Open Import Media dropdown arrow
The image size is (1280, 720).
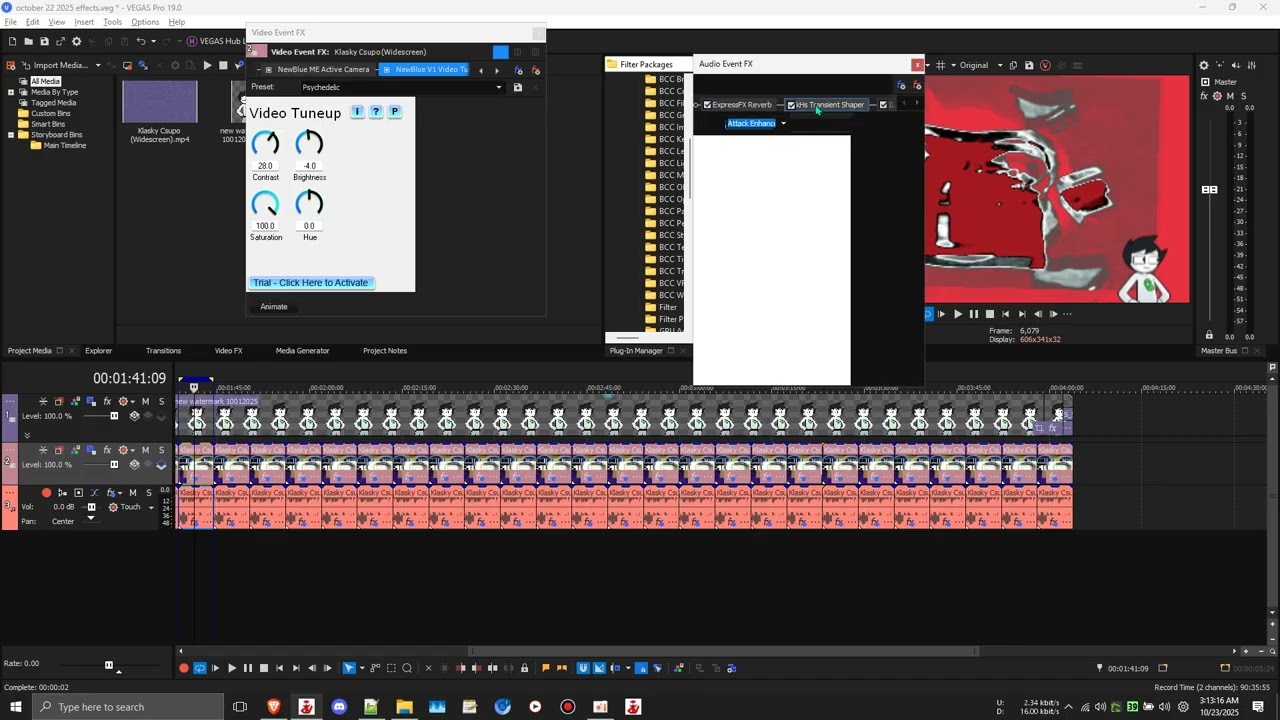click(x=98, y=65)
